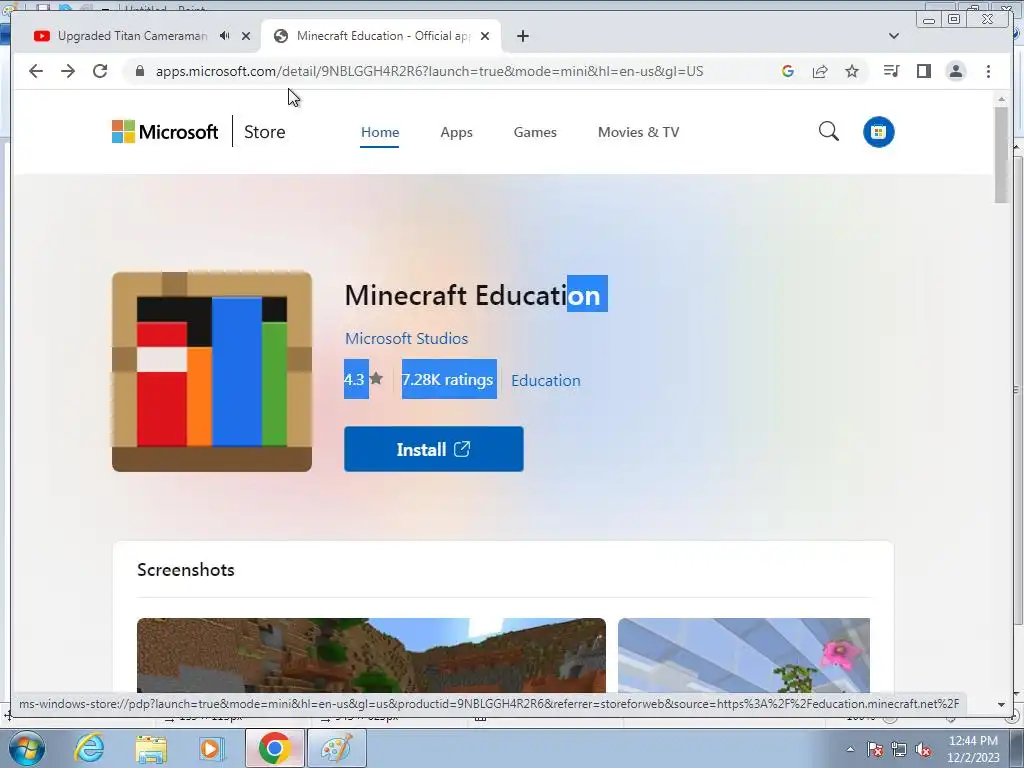Open the second screenshot with pink flower
Viewport: 1024px width, 768px height.
point(744,655)
